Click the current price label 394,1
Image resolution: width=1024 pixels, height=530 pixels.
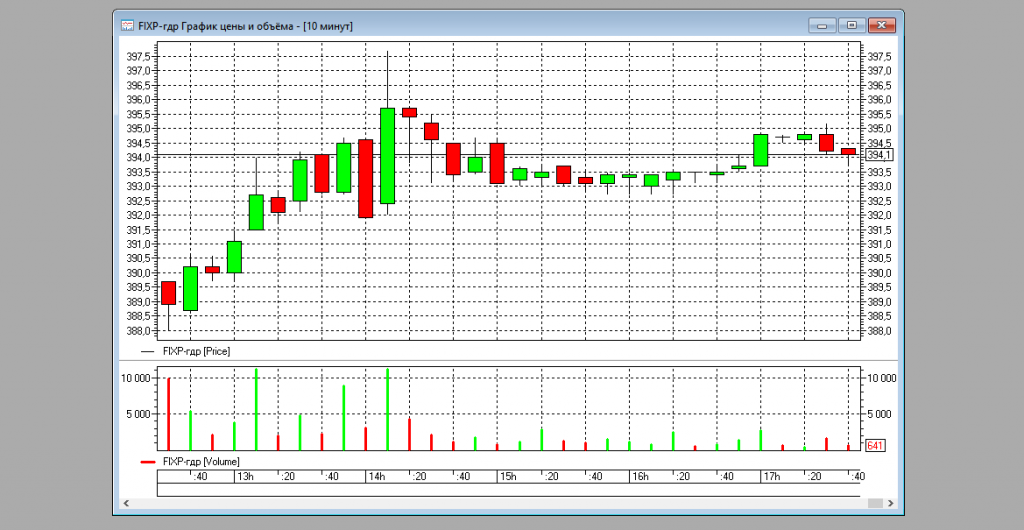tap(880, 155)
